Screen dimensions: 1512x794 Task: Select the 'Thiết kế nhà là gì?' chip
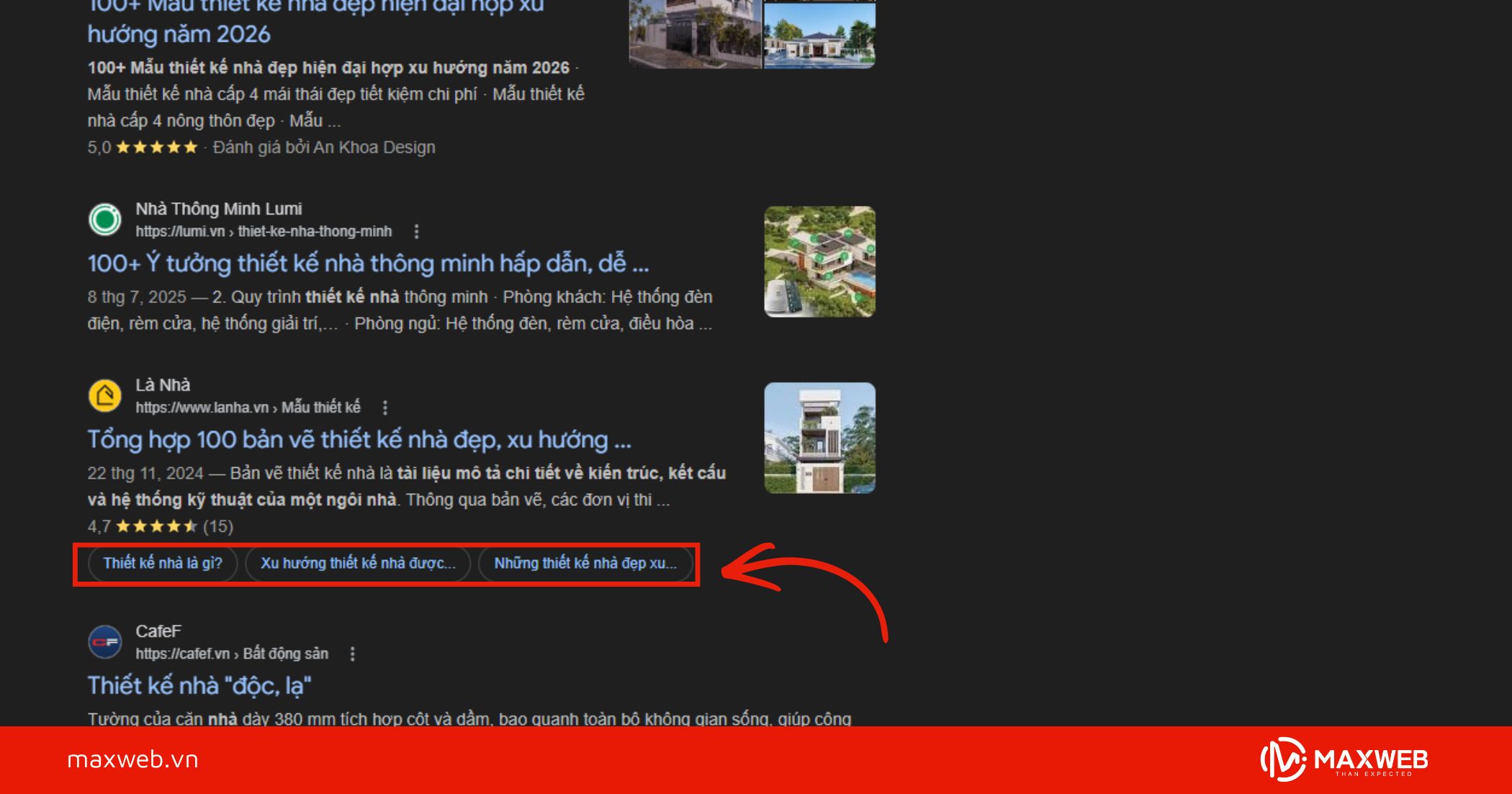click(x=163, y=564)
